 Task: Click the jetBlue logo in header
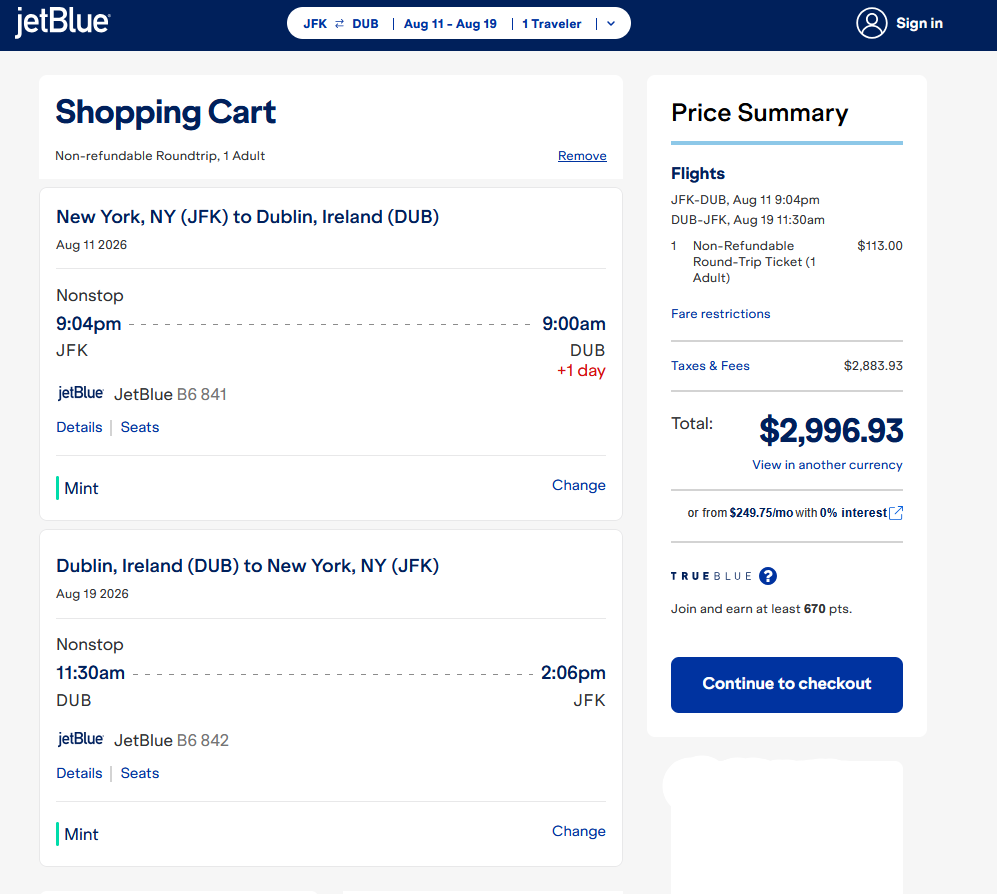62,22
